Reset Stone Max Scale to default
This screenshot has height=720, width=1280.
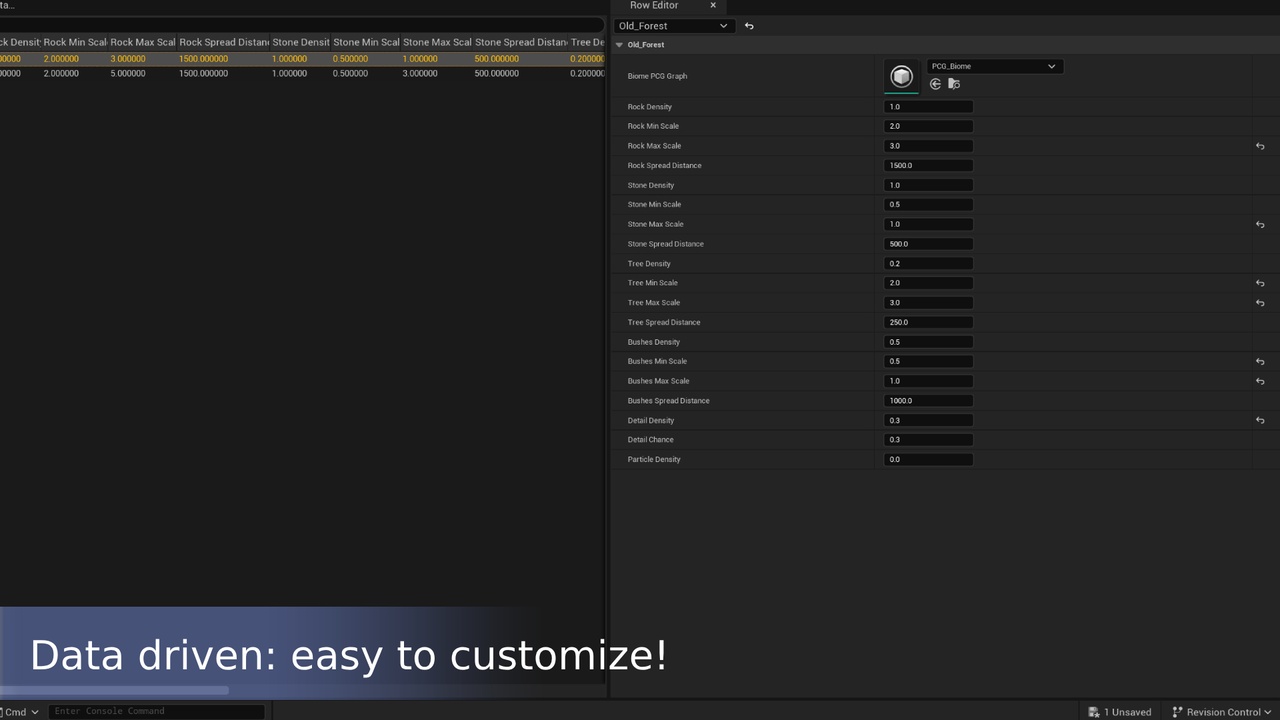[x=1260, y=225]
